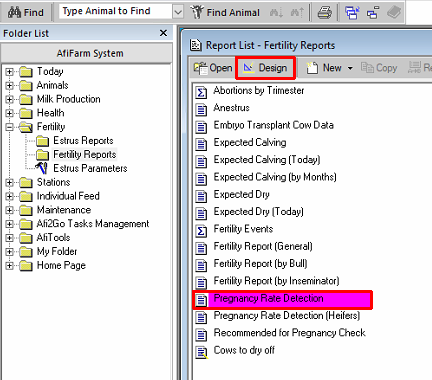Viewport: 432px width, 380px height.
Task: Collapse the Fertility folder node
Action: [10, 127]
